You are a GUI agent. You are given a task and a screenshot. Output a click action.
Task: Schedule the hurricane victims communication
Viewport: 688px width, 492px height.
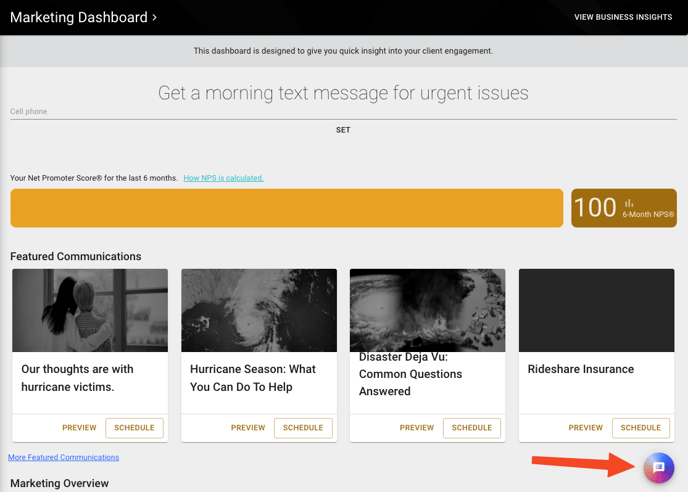[x=134, y=428]
